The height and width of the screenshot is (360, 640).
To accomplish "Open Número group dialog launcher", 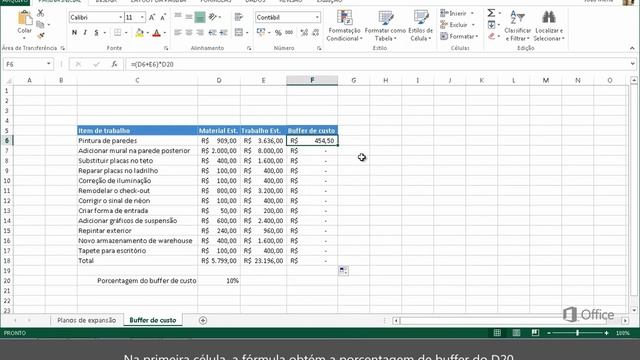I will [x=319, y=48].
